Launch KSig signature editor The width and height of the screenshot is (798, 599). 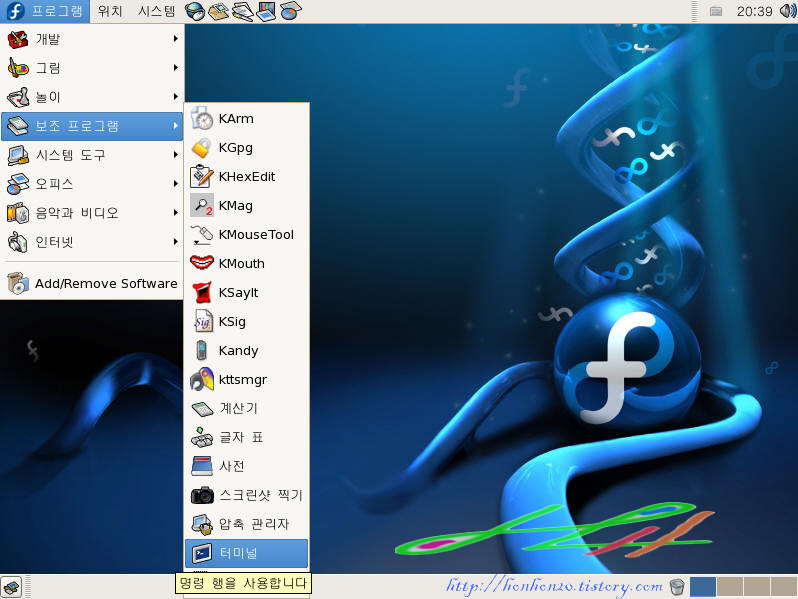point(247,322)
